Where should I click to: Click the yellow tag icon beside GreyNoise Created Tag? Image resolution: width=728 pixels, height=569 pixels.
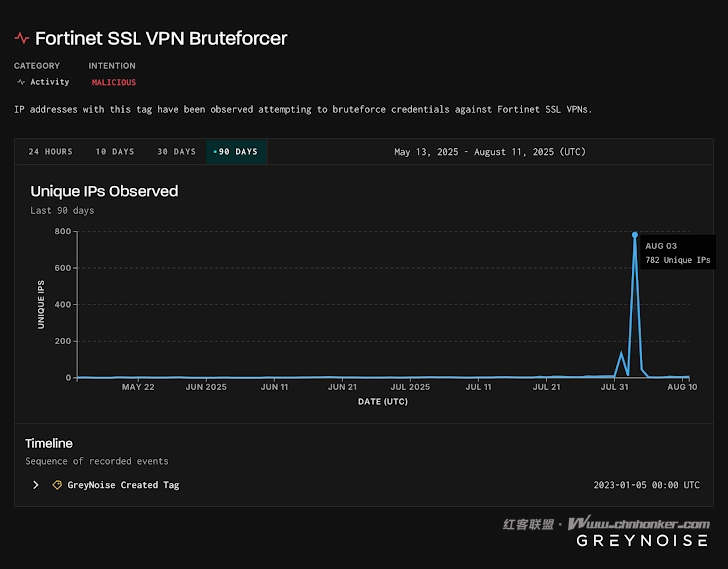tap(57, 485)
